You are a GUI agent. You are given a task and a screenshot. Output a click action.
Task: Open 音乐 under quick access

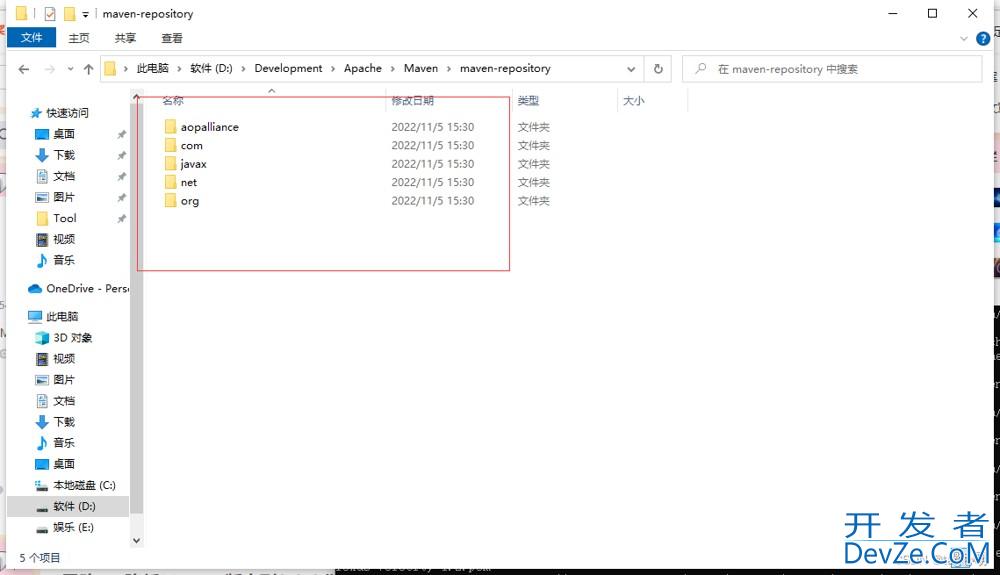tap(64, 260)
